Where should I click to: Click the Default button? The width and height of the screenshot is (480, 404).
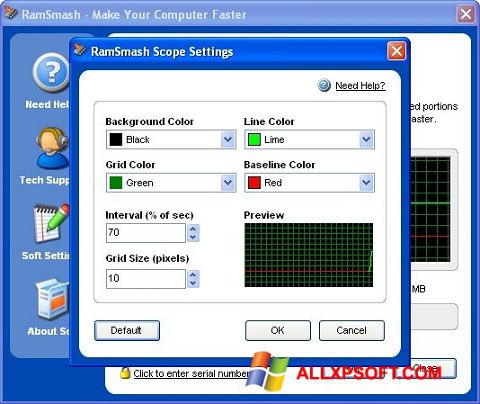(127, 331)
